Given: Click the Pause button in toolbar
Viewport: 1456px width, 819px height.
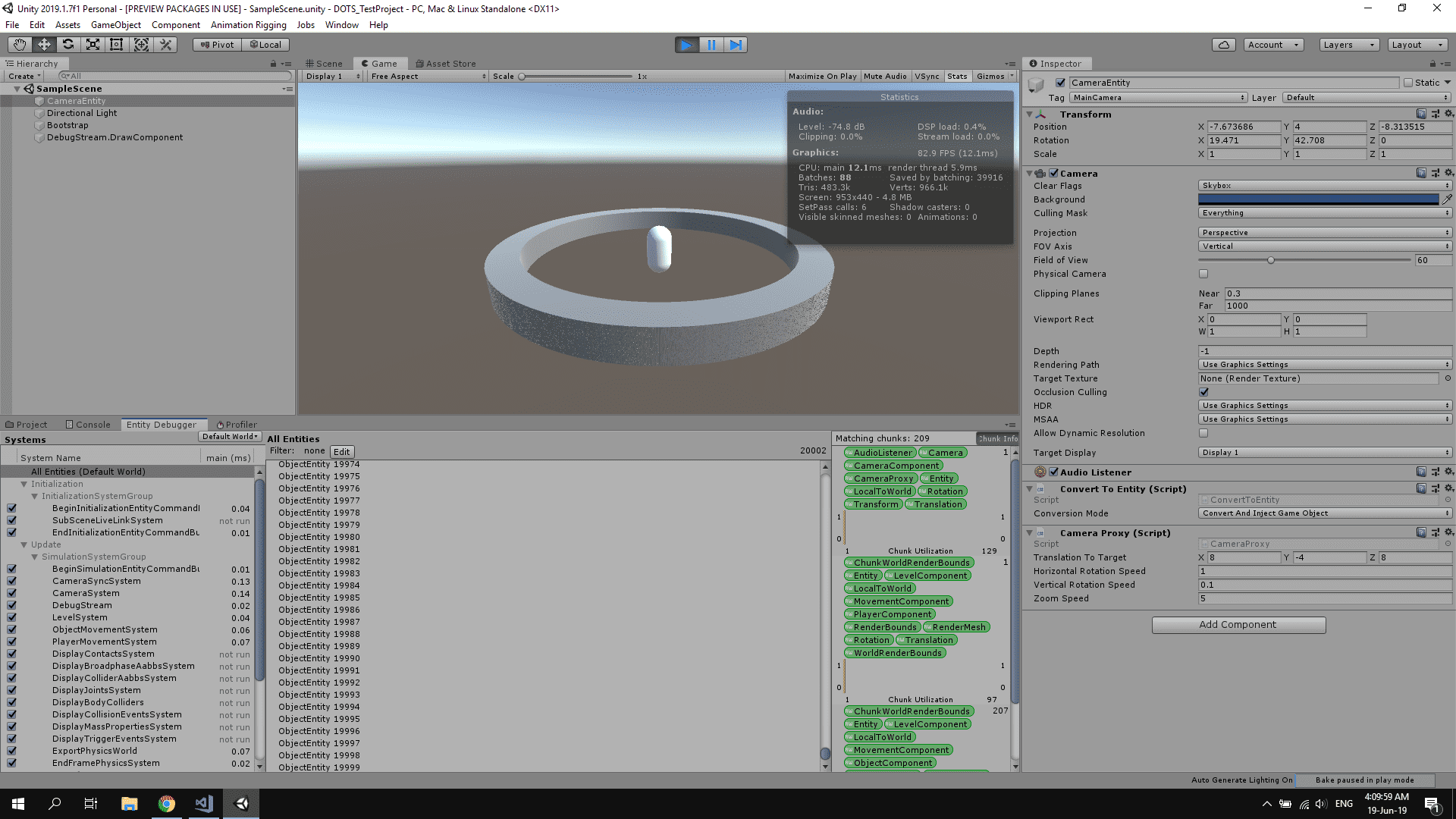Looking at the screenshot, I should (711, 44).
